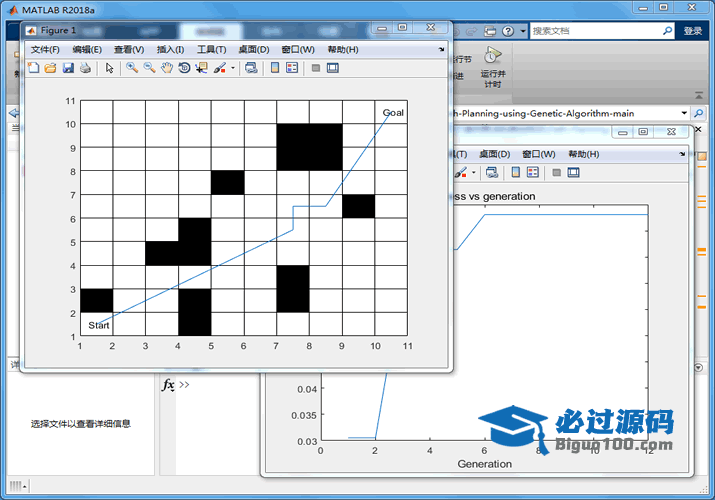Insert Colorbar icon in second figure toolbar

coord(516,172)
